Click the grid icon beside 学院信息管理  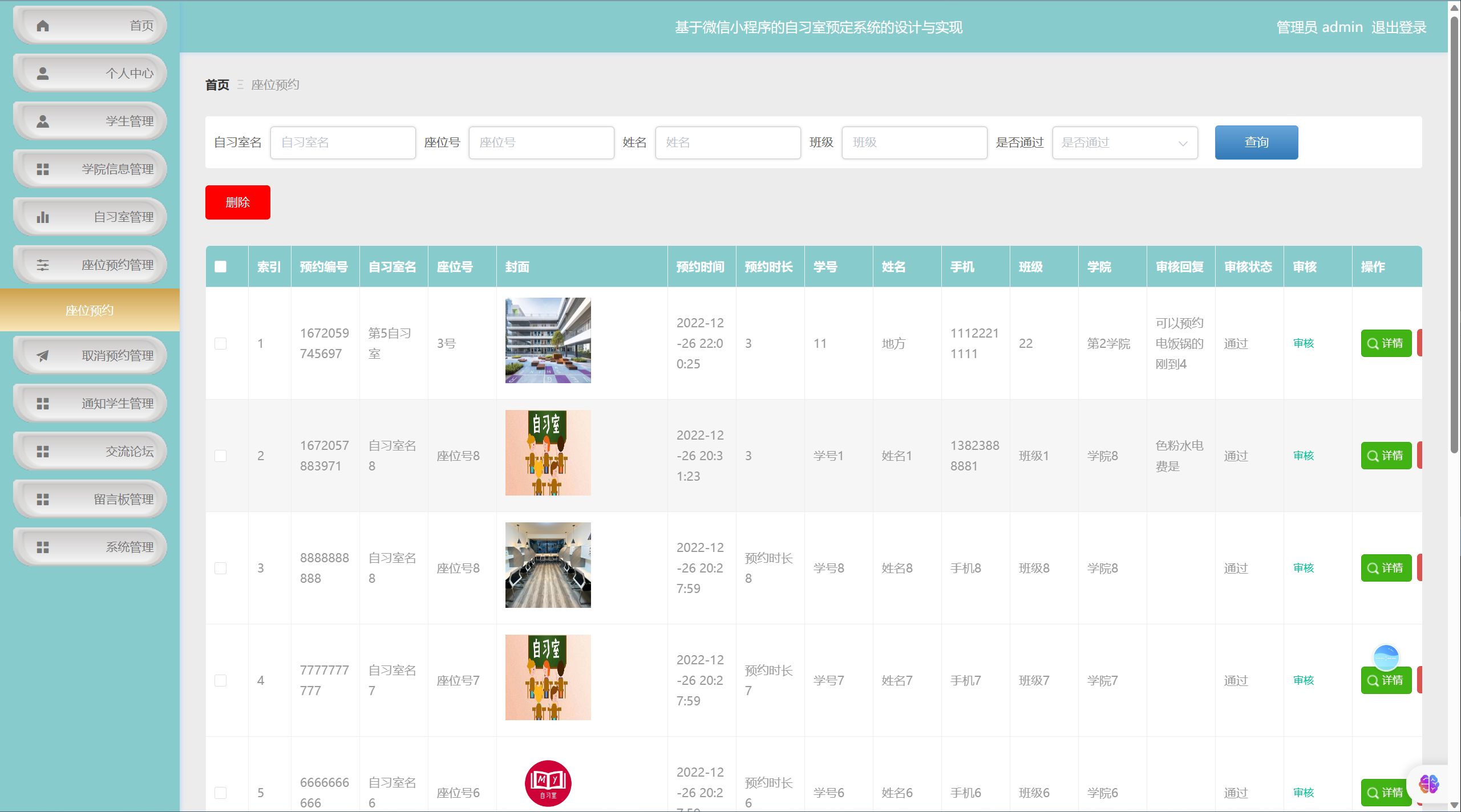coord(43,169)
